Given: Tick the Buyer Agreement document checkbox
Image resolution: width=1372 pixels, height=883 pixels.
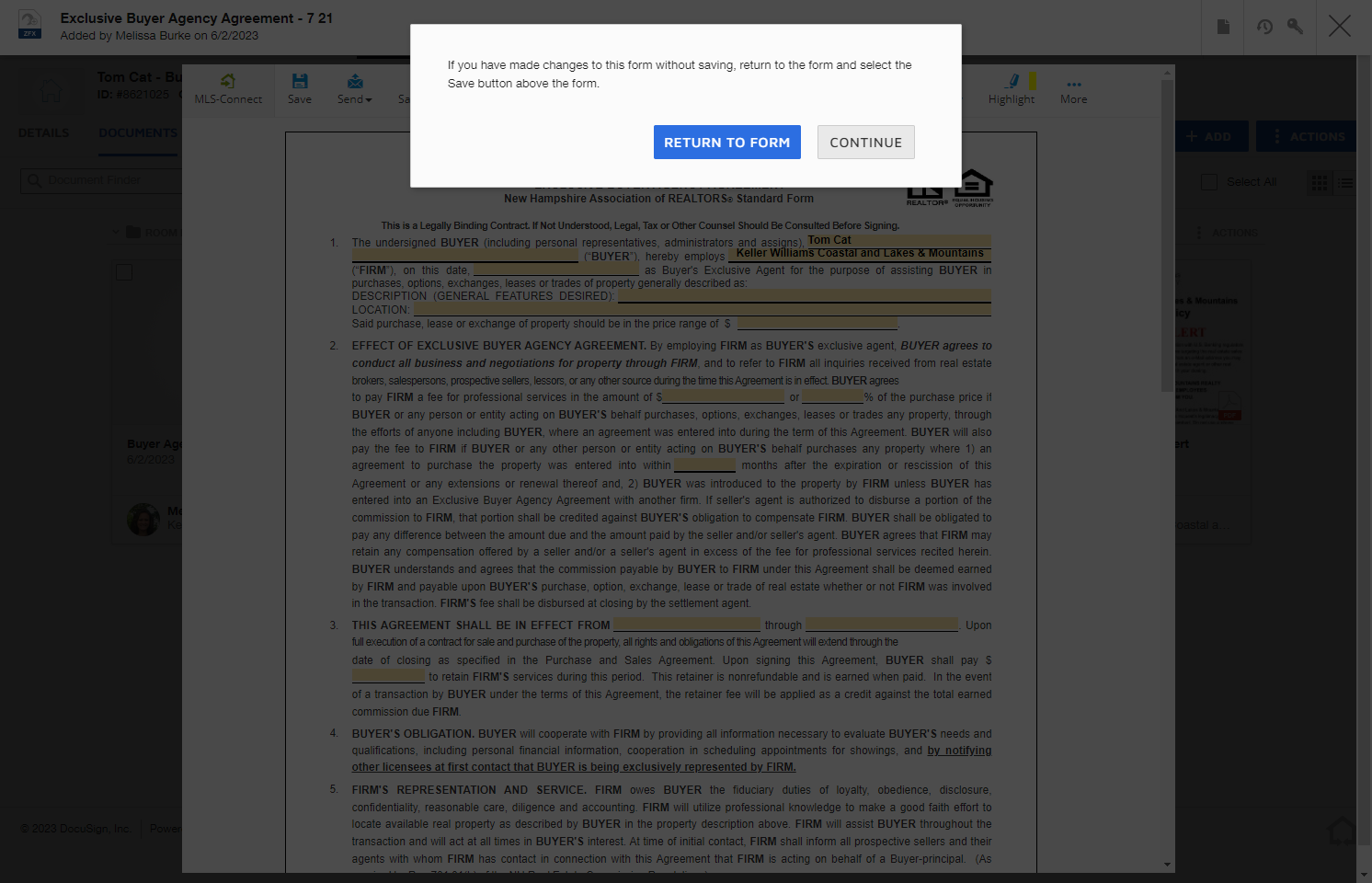Looking at the screenshot, I should point(124,272).
